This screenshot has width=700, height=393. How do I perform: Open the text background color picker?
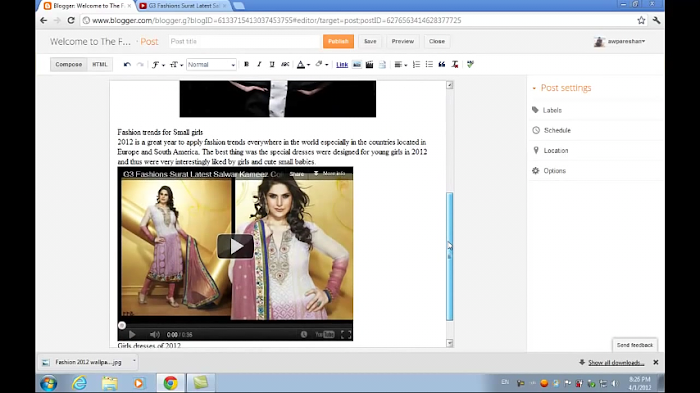(321, 64)
